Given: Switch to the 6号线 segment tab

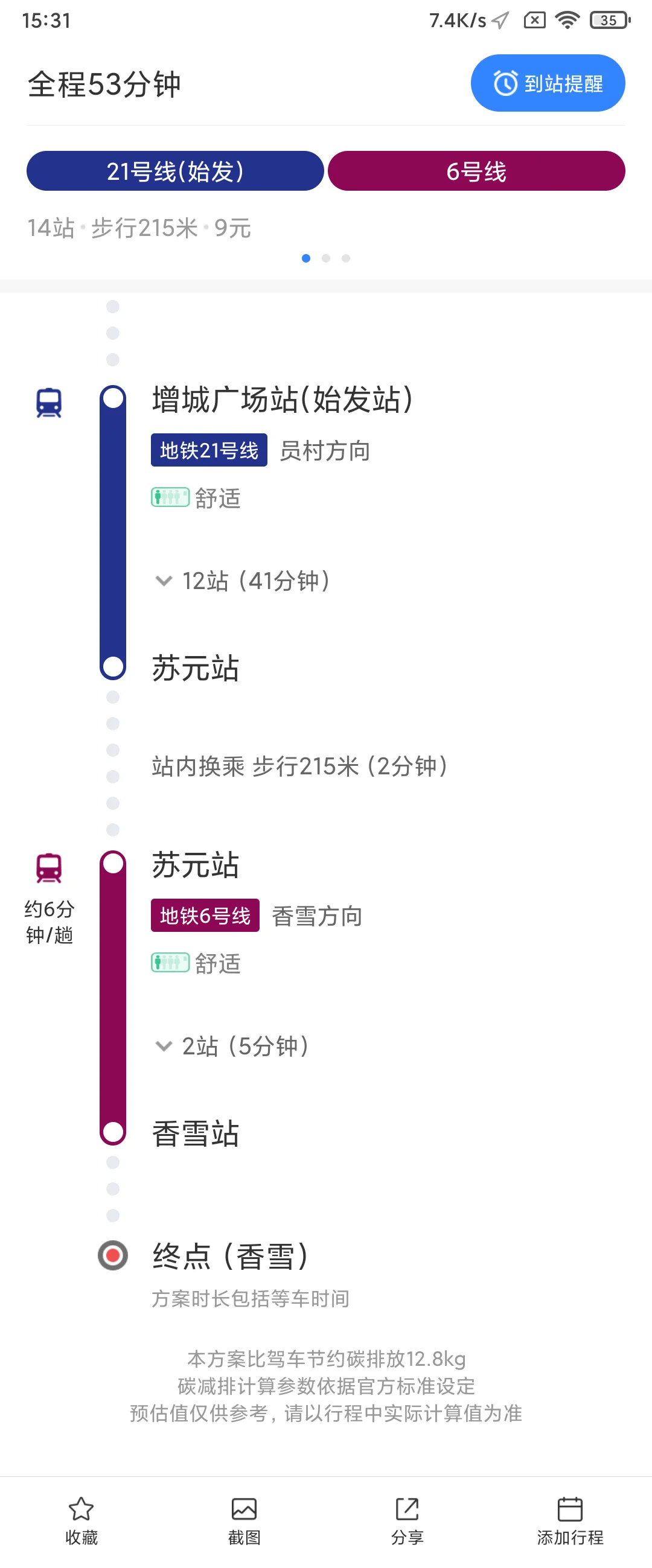Looking at the screenshot, I should [477, 171].
